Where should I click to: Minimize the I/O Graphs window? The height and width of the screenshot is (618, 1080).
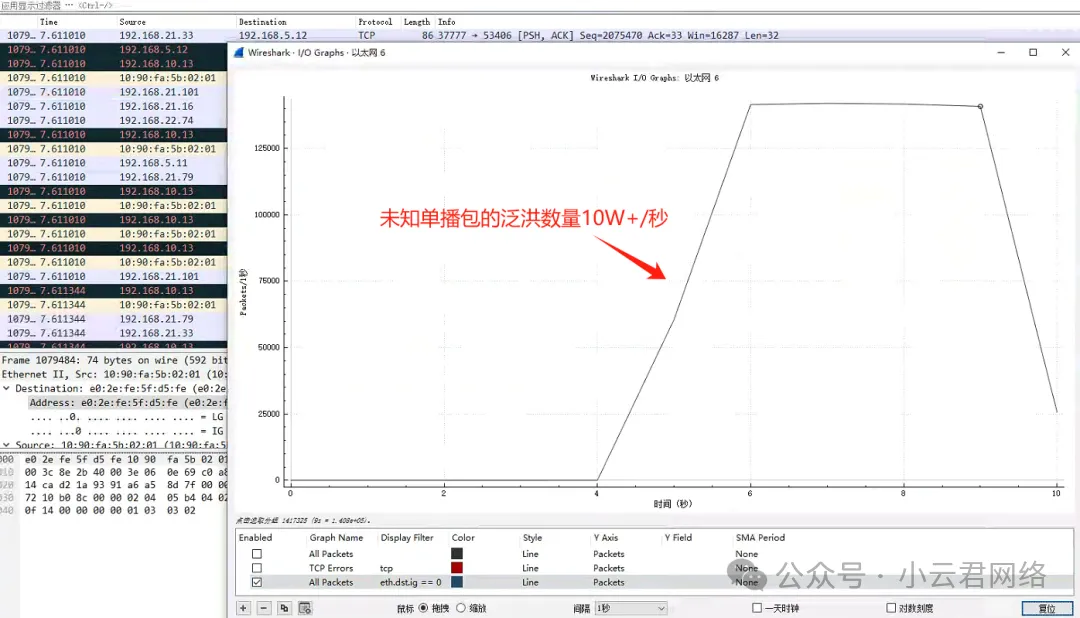click(1005, 52)
